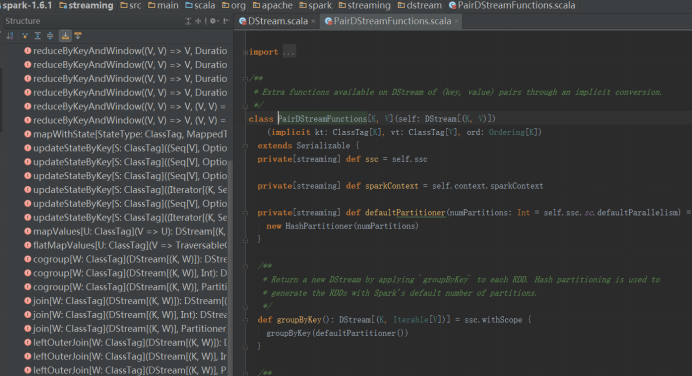Select cogroup with Partitioner parameter in Structure

pos(126,287)
